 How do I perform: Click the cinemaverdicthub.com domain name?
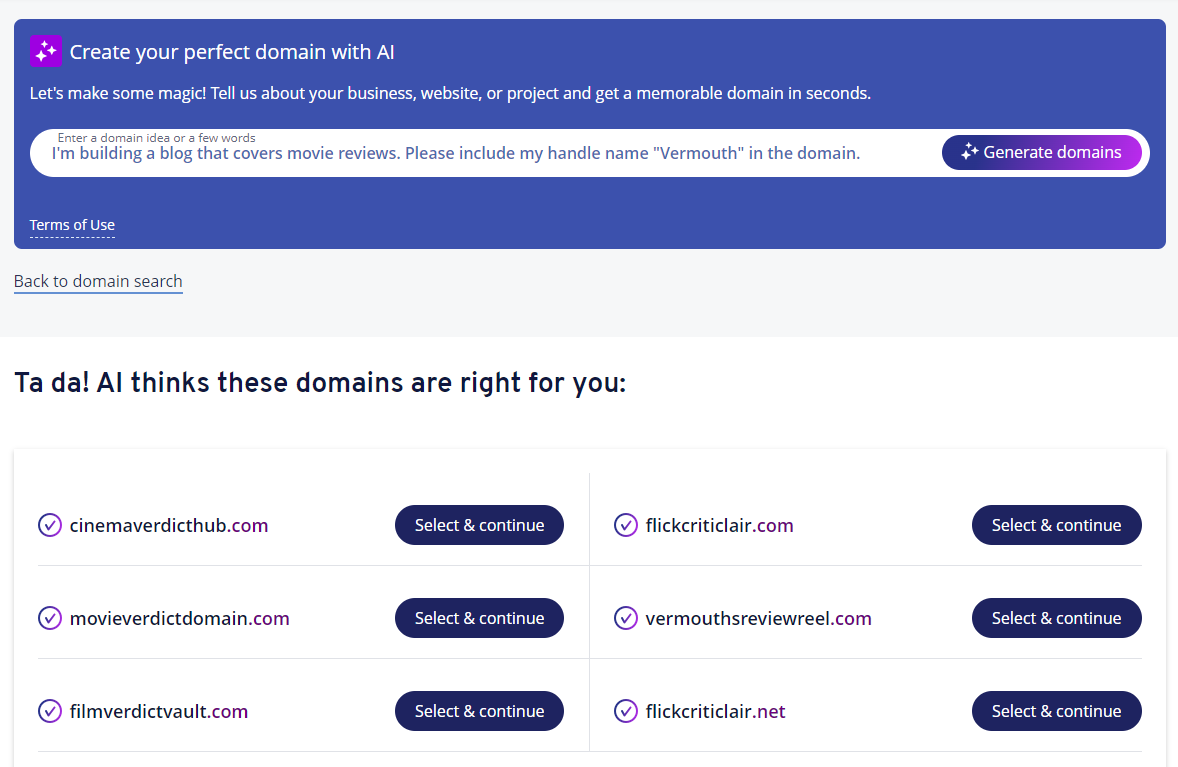click(x=168, y=525)
